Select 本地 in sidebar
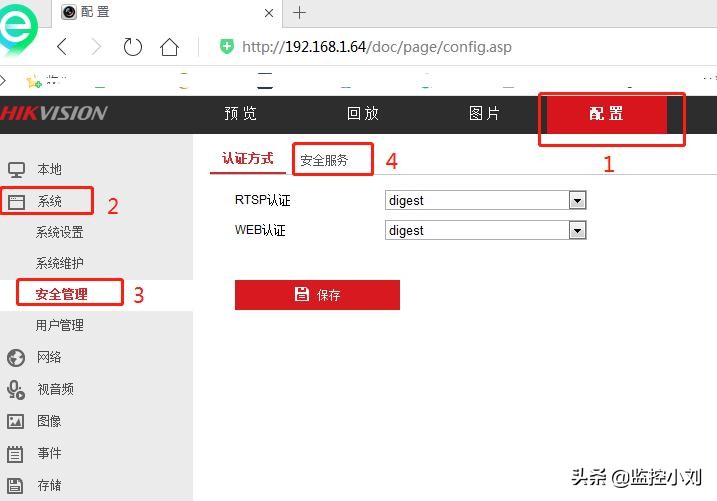Image resolution: width=717 pixels, height=501 pixels. click(49, 170)
